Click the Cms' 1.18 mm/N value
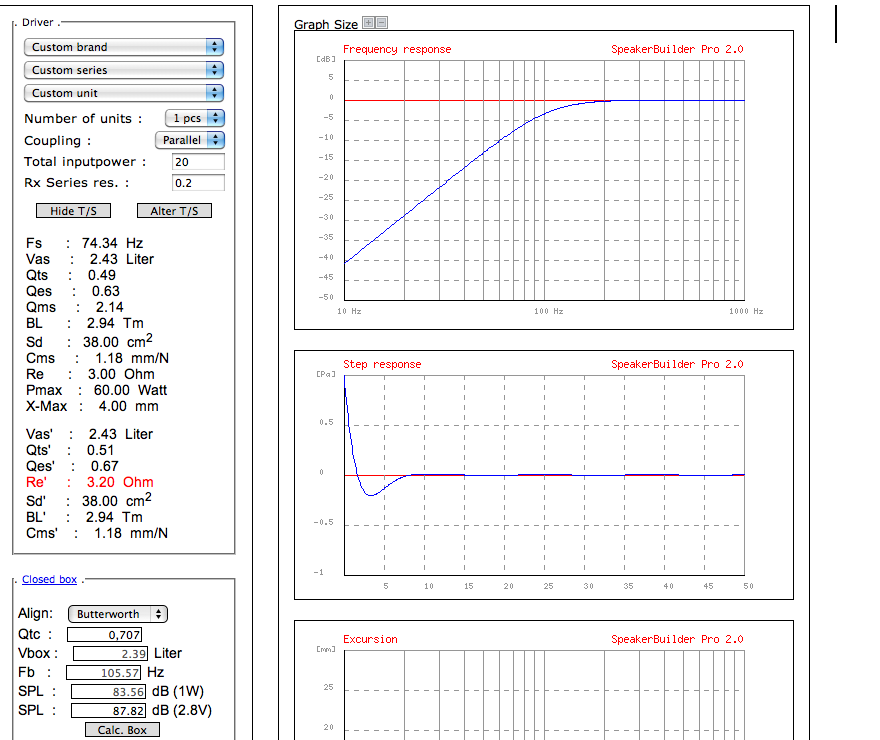The width and height of the screenshot is (880, 740). pos(97,534)
